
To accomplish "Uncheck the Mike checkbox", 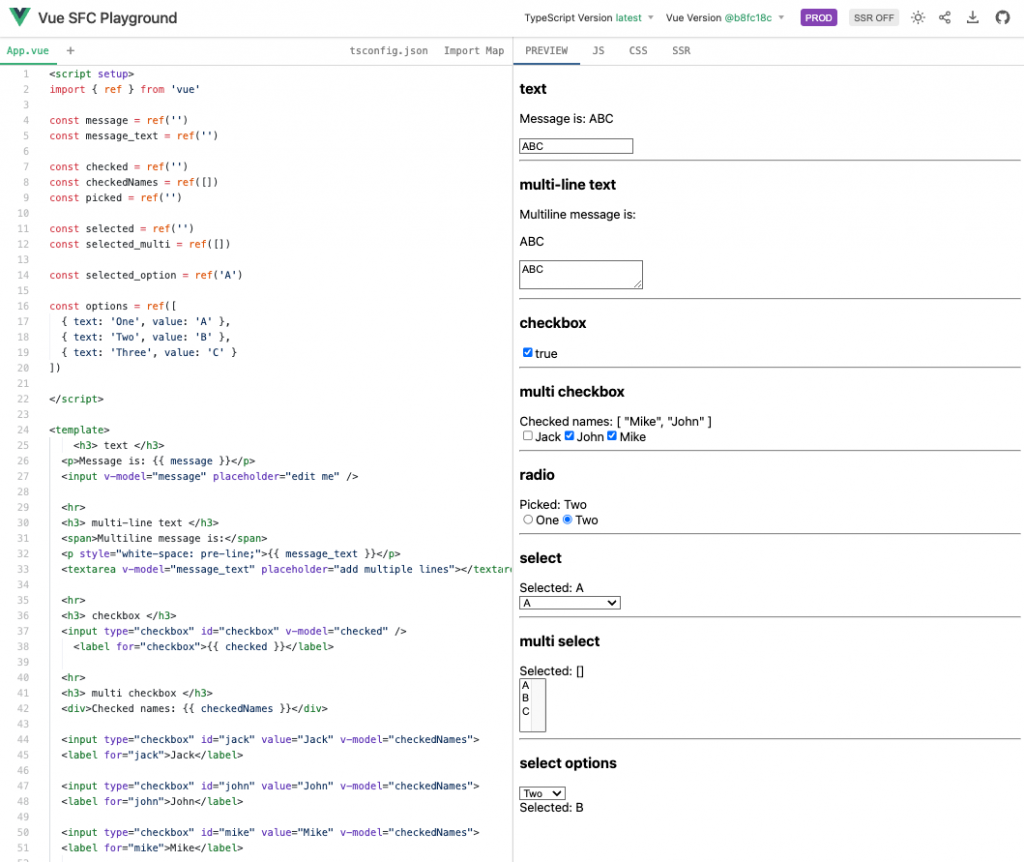I will click(612, 436).
